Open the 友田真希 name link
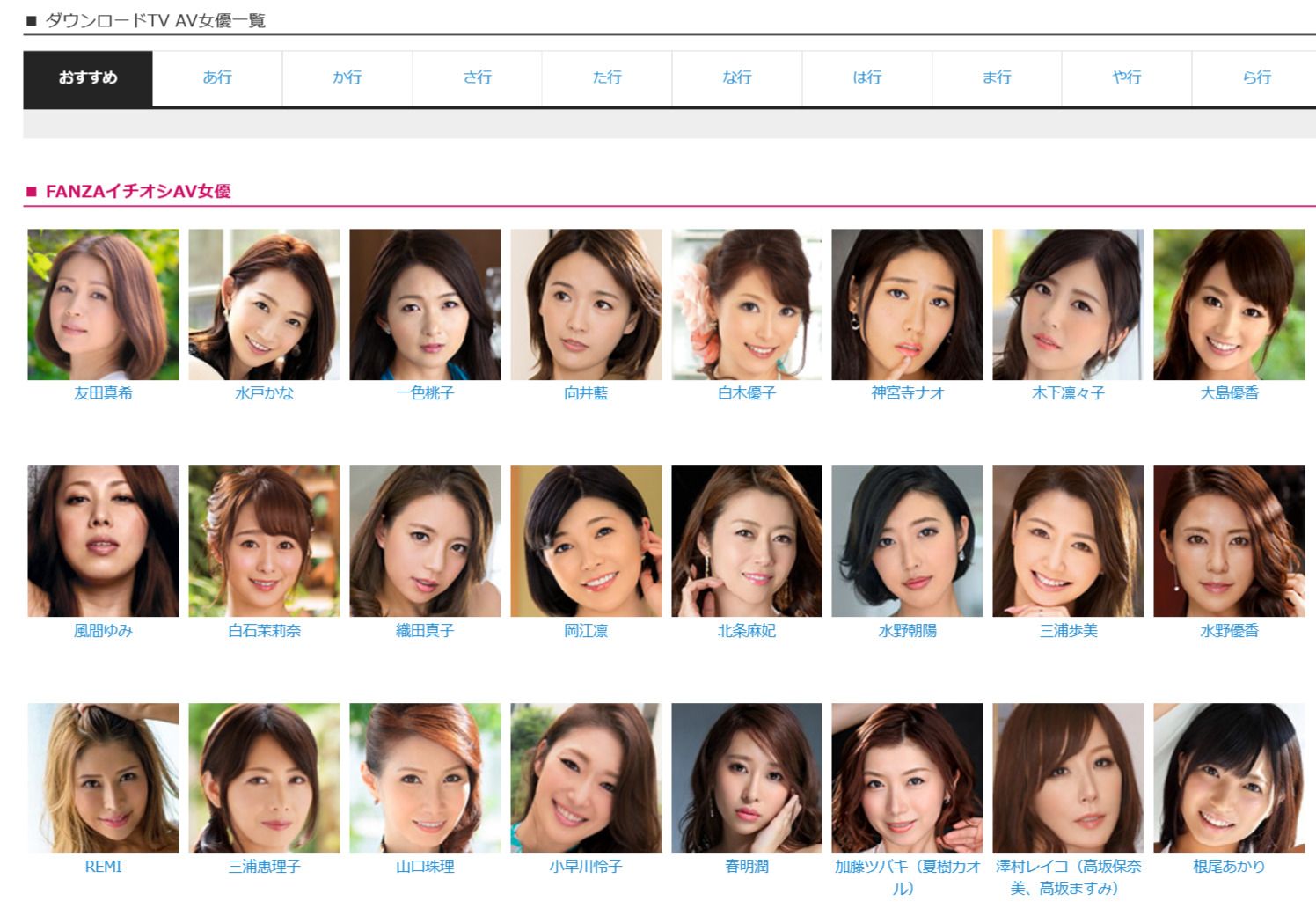This screenshot has height=916, width=1316. [103, 393]
